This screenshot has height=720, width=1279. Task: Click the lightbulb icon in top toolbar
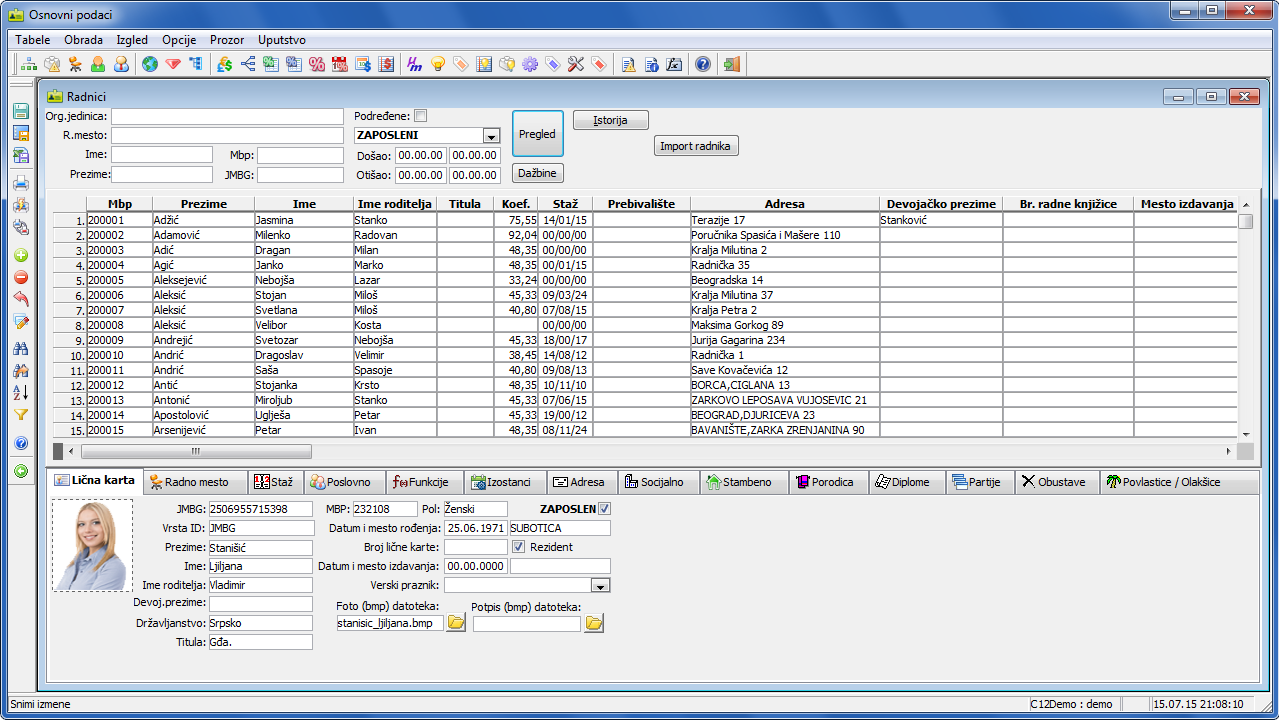(x=438, y=64)
